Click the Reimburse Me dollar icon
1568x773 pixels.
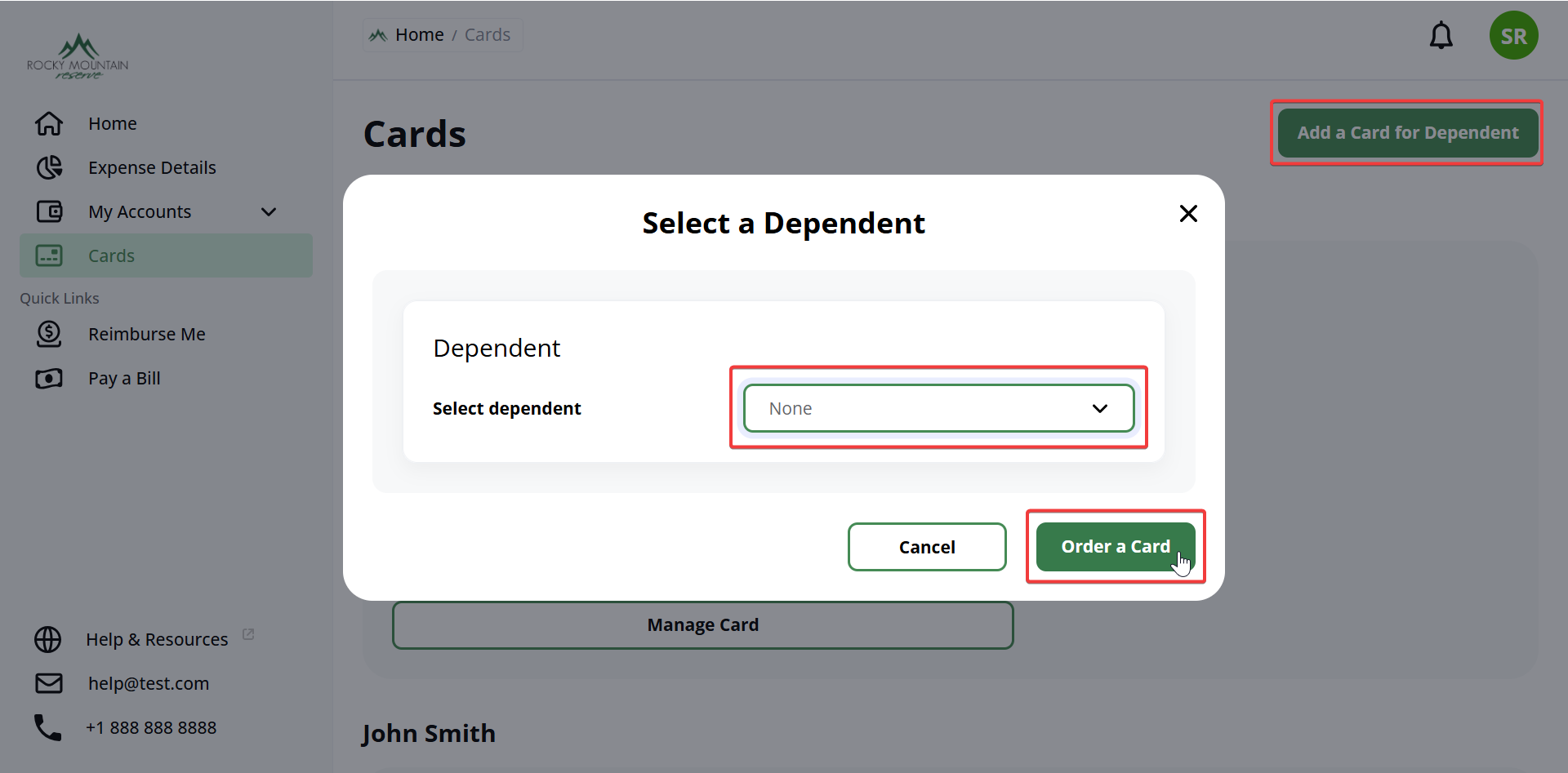[49, 334]
